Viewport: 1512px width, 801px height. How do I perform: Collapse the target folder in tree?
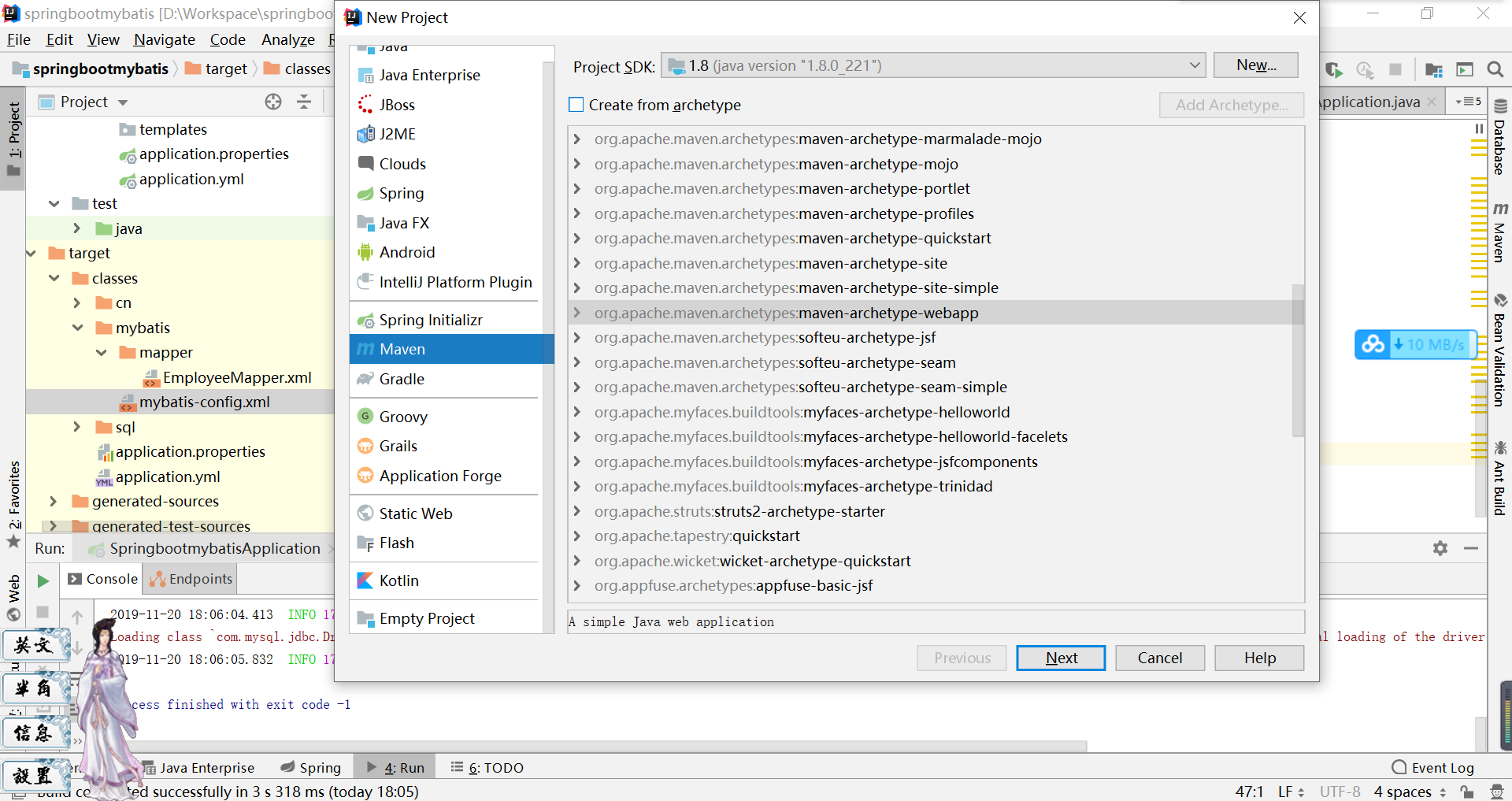(x=31, y=253)
